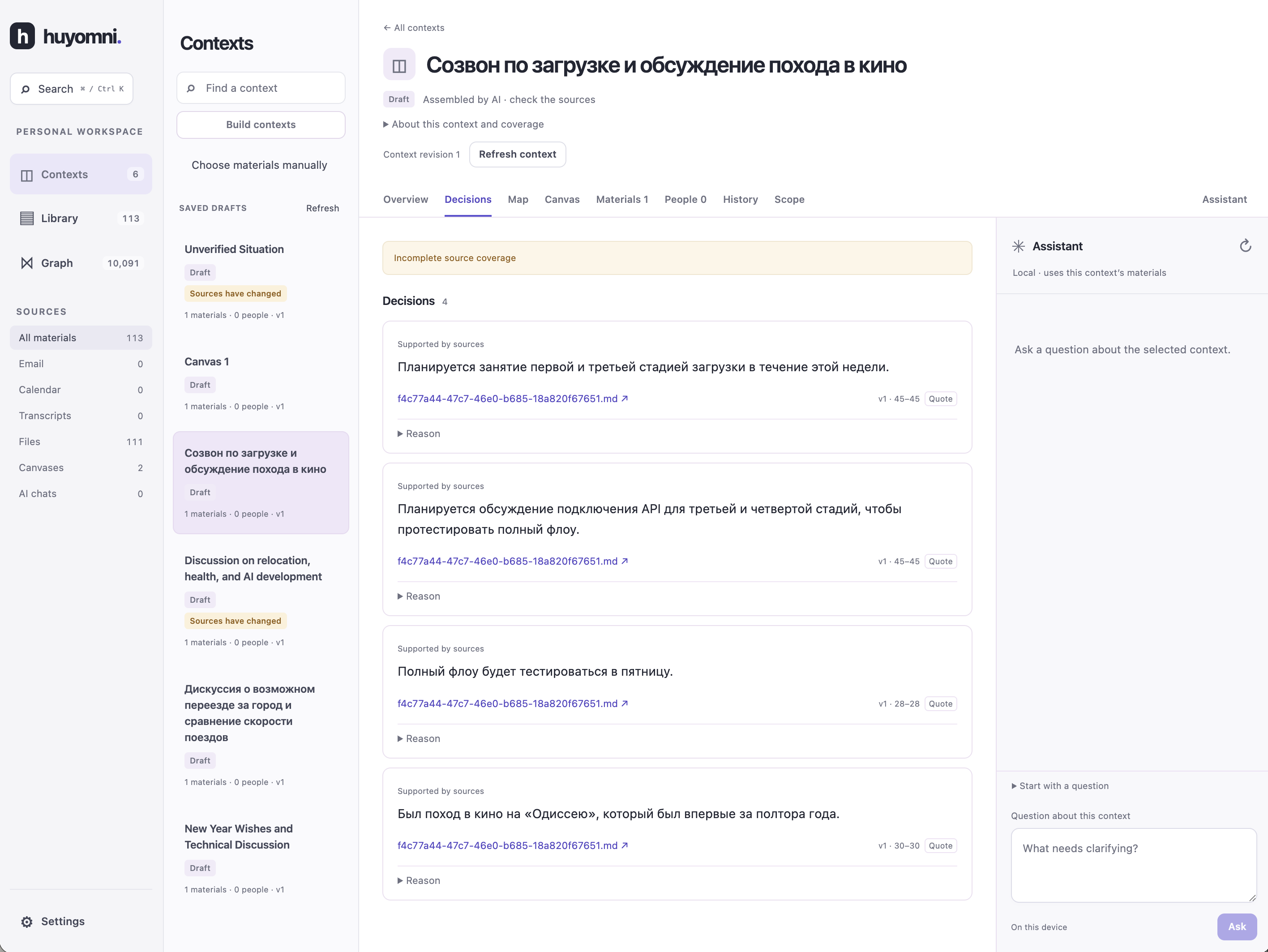This screenshot has height=952, width=1268.
Task: Click the Refresh context button
Action: click(x=517, y=154)
